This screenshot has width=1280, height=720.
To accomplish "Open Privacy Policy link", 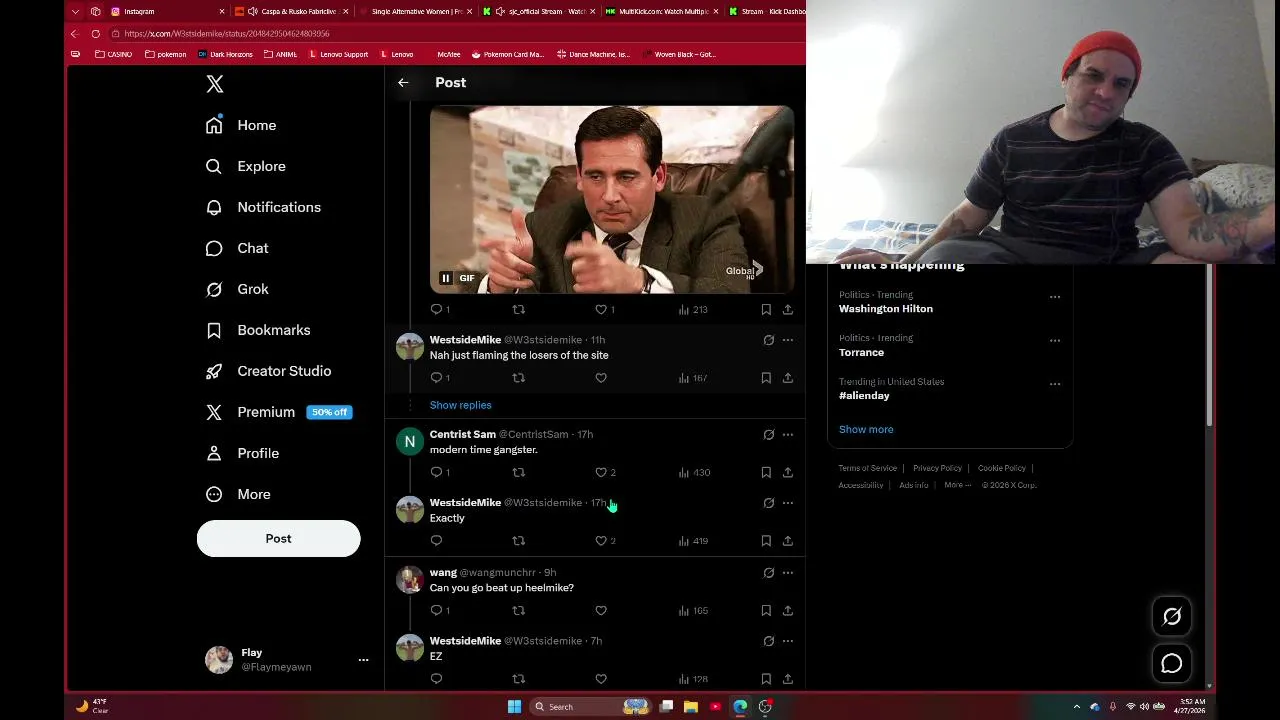I will (937, 468).
